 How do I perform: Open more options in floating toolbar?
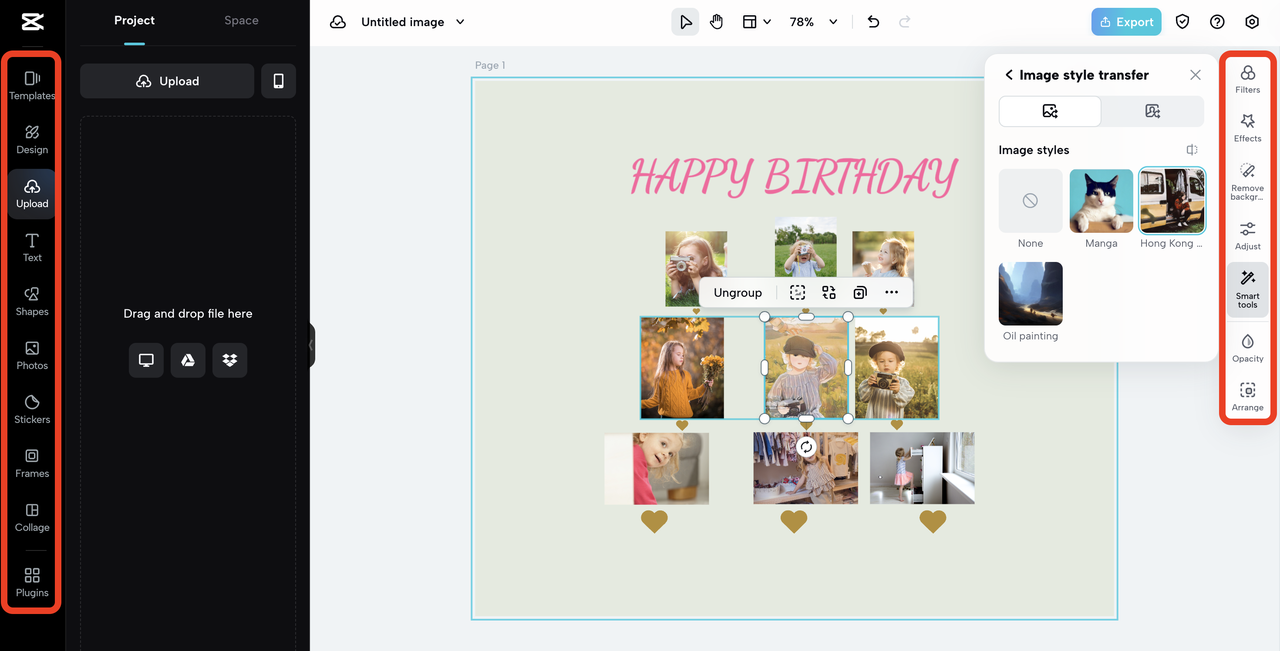(x=892, y=292)
